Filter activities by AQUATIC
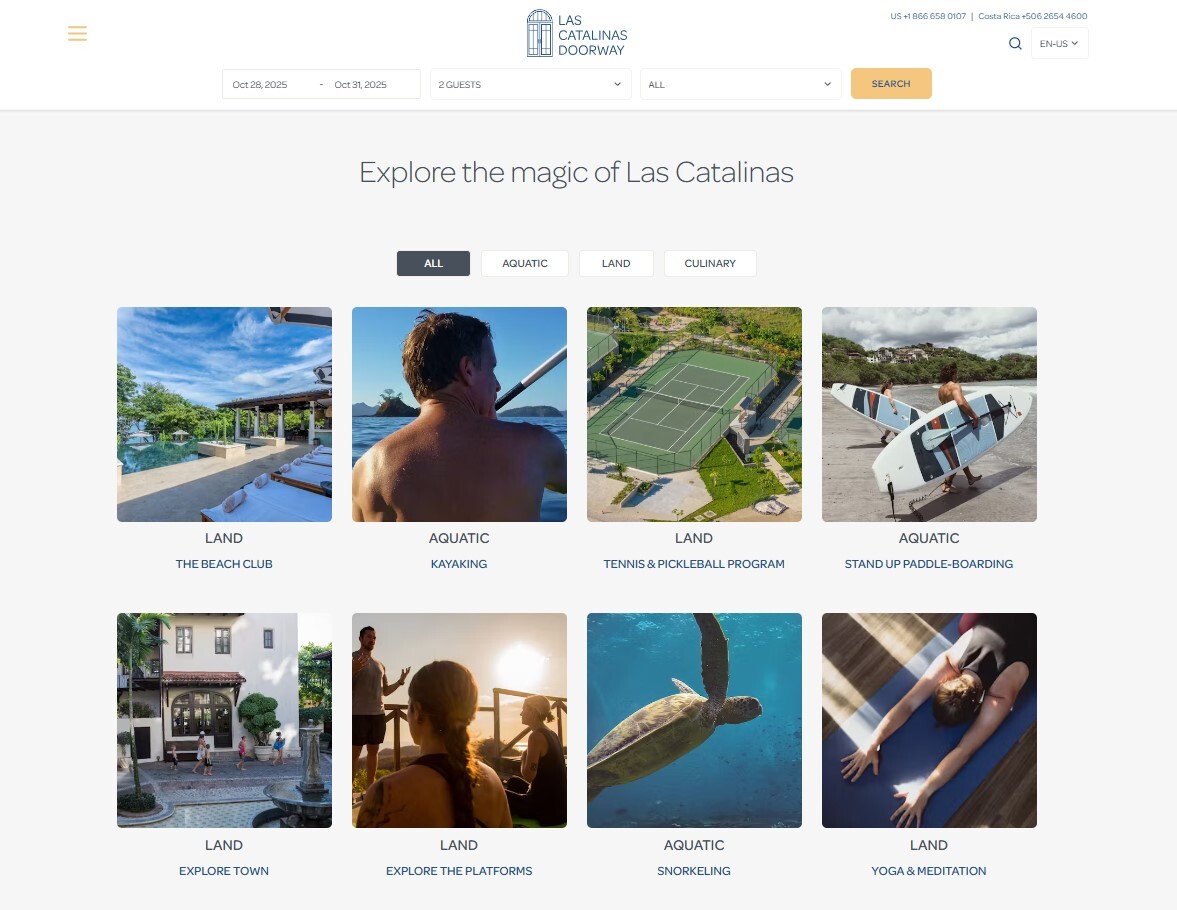 click(x=525, y=264)
